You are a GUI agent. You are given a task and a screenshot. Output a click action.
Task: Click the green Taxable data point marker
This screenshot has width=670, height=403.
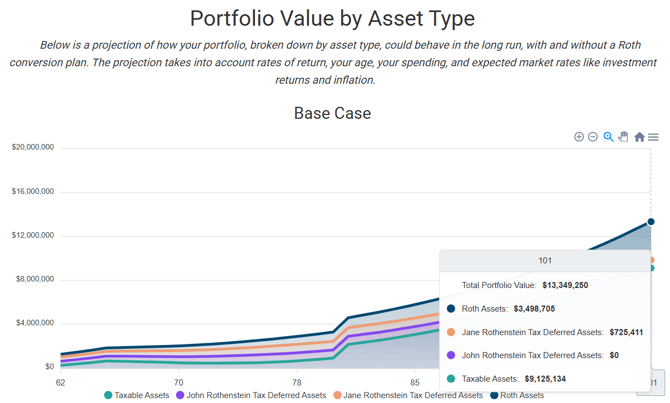651,268
